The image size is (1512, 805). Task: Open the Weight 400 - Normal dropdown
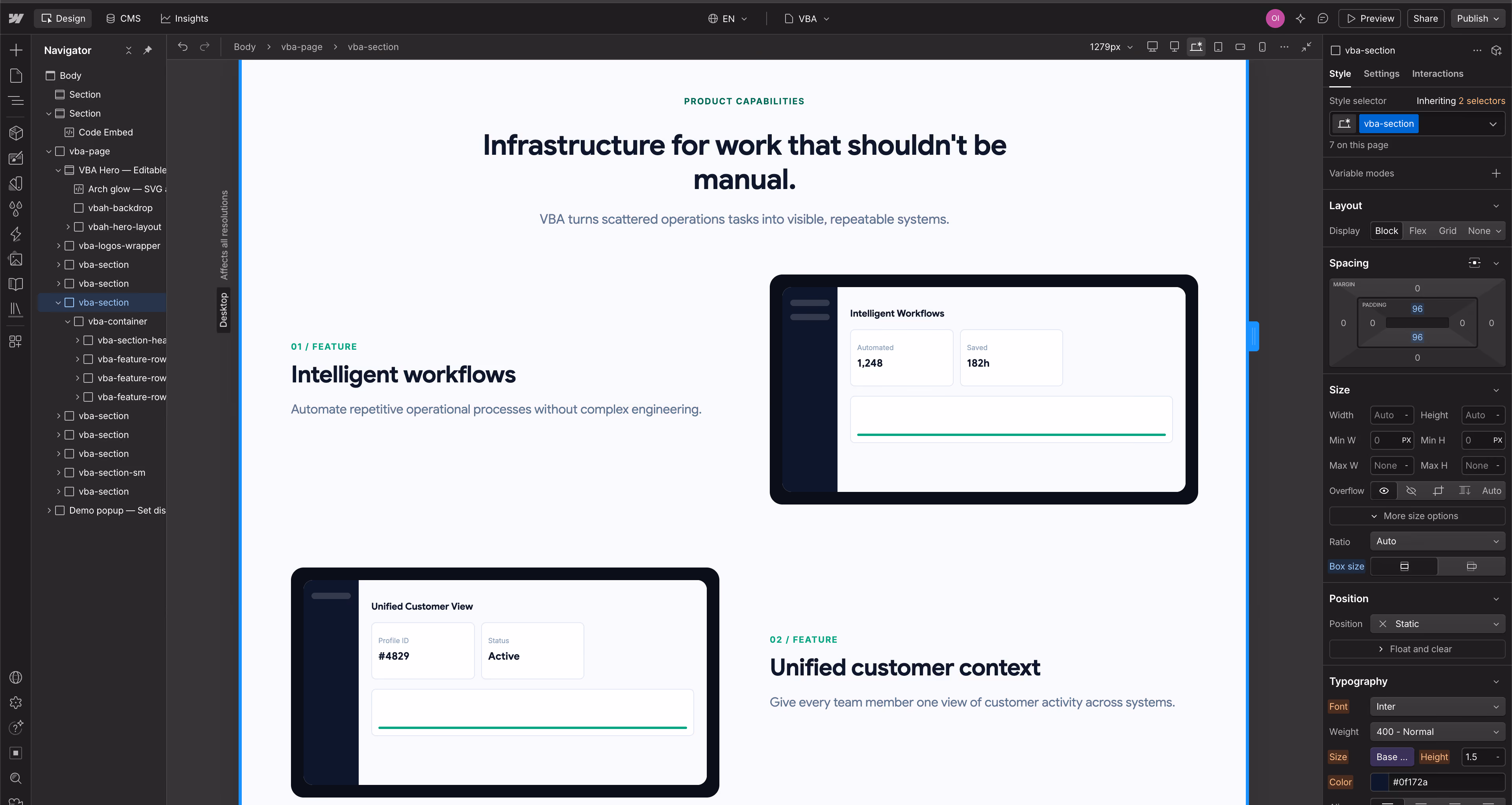(x=1438, y=732)
